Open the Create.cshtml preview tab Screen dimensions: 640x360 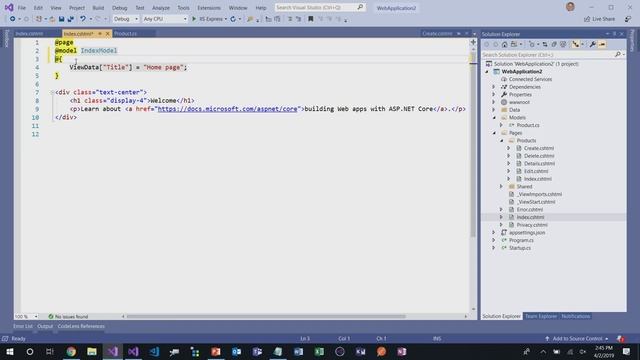pyautogui.click(x=437, y=33)
